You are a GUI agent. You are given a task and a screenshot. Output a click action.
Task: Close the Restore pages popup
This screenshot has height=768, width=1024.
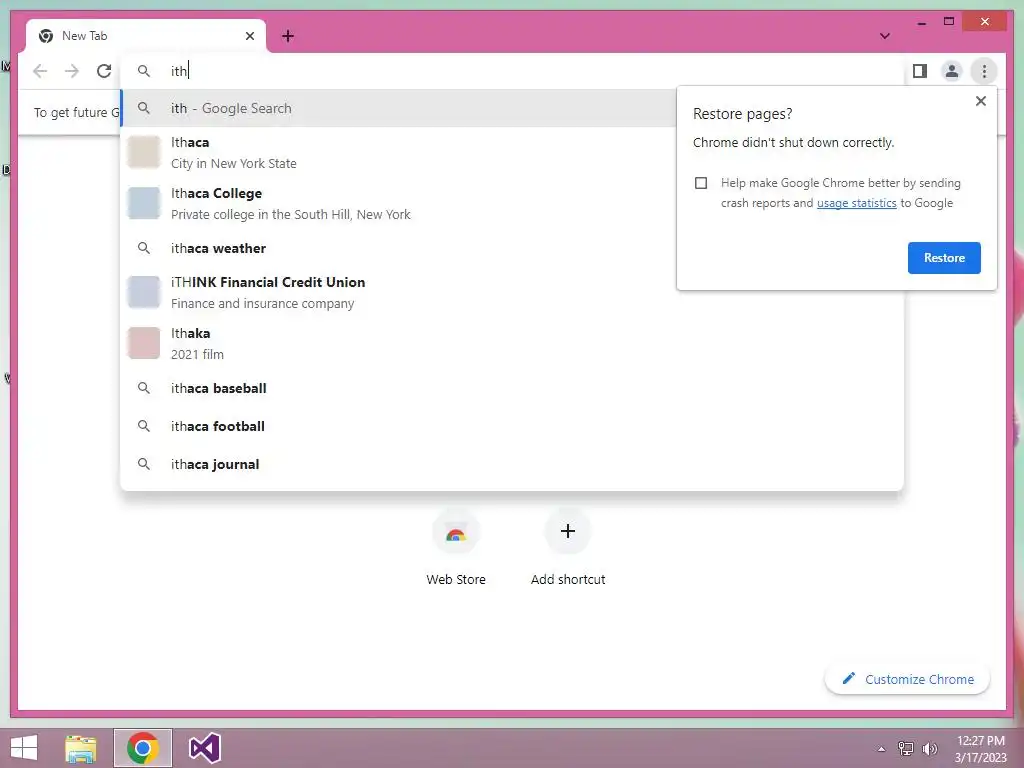(x=980, y=101)
